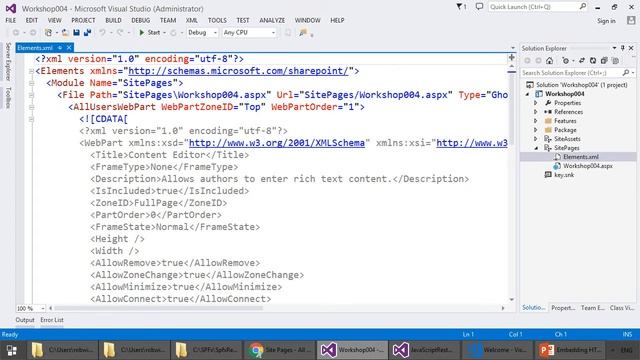Expand the Package folder

536,130
